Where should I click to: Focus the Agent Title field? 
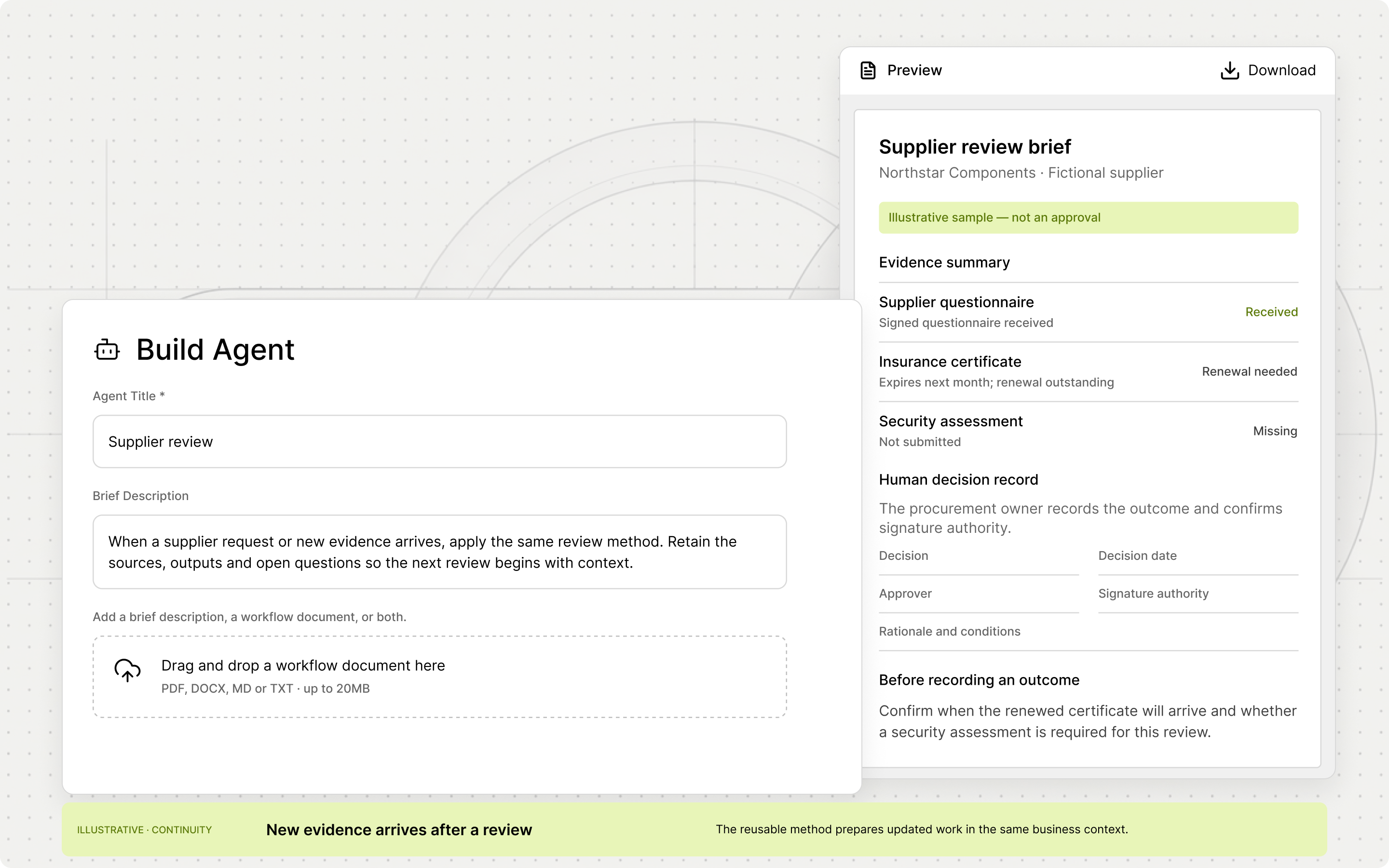[x=440, y=441]
